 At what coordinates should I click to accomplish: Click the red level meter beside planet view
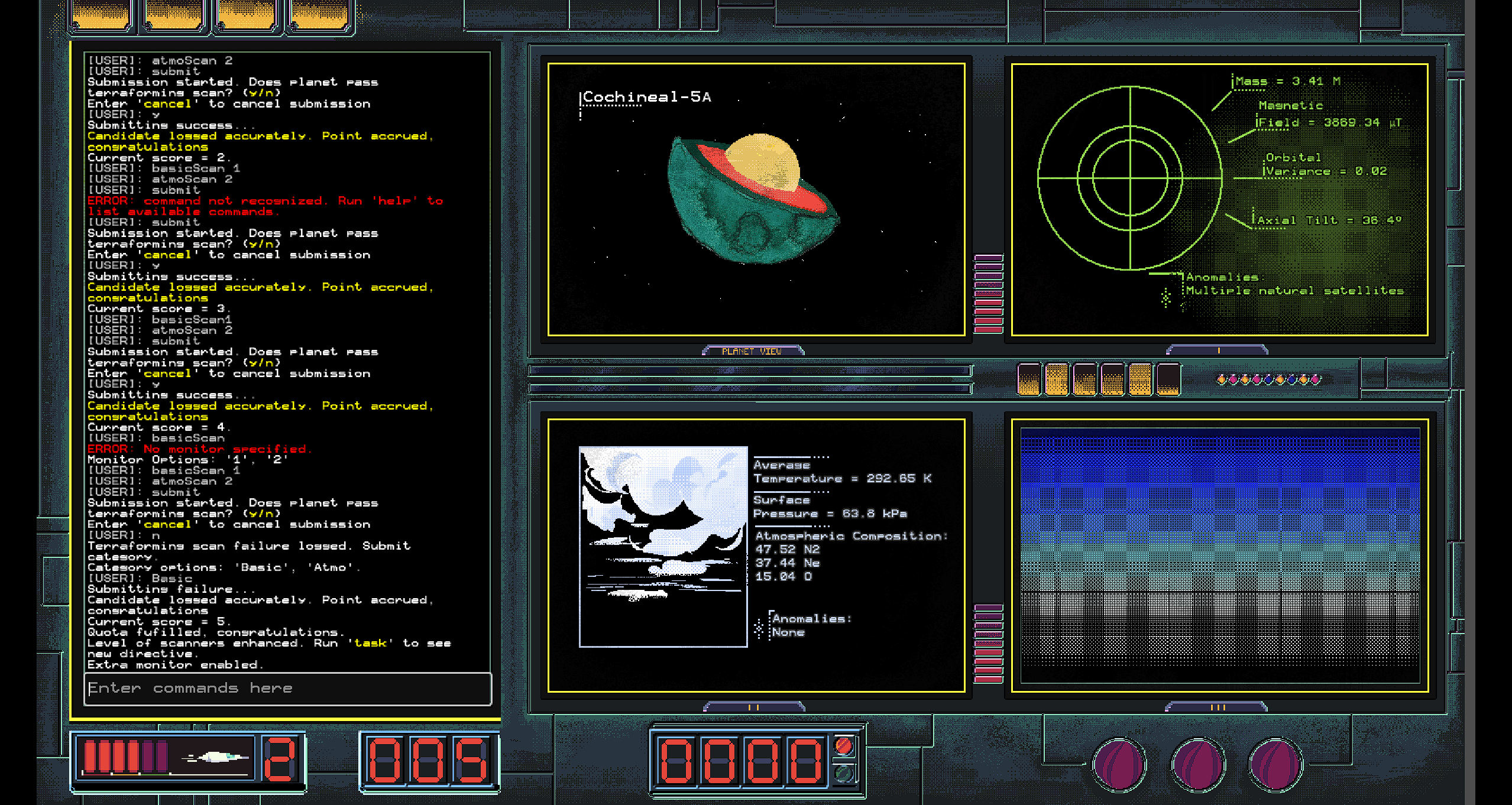[988, 293]
